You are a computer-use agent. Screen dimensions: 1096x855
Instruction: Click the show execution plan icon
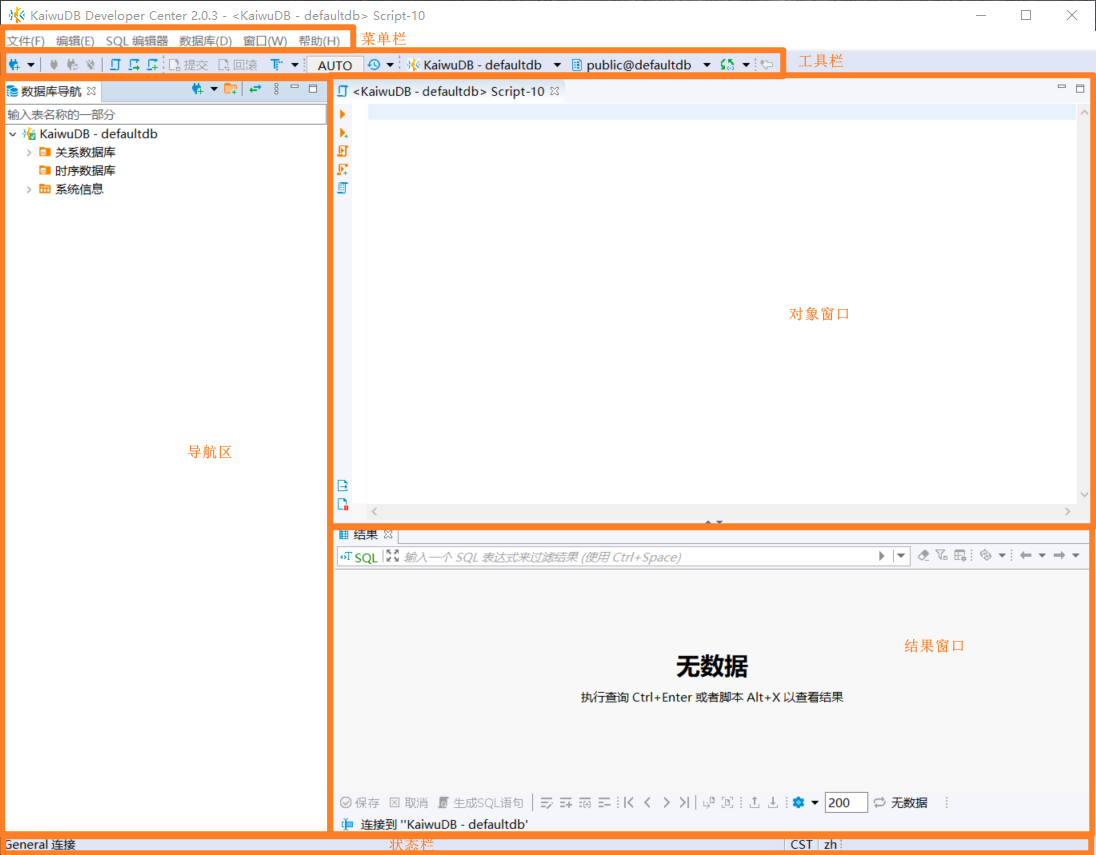[343, 188]
